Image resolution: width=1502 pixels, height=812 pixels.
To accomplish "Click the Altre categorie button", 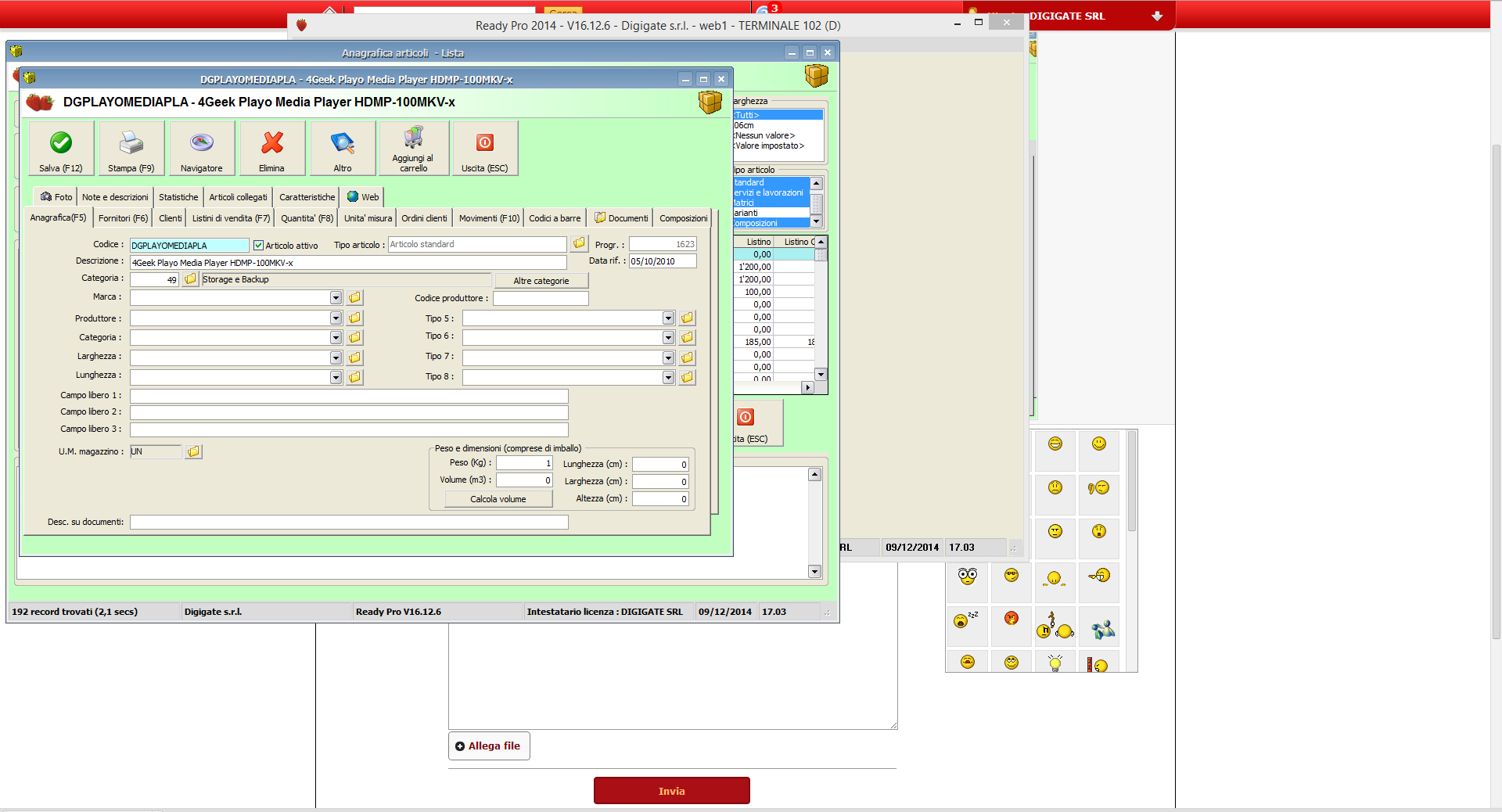I will click(x=541, y=281).
